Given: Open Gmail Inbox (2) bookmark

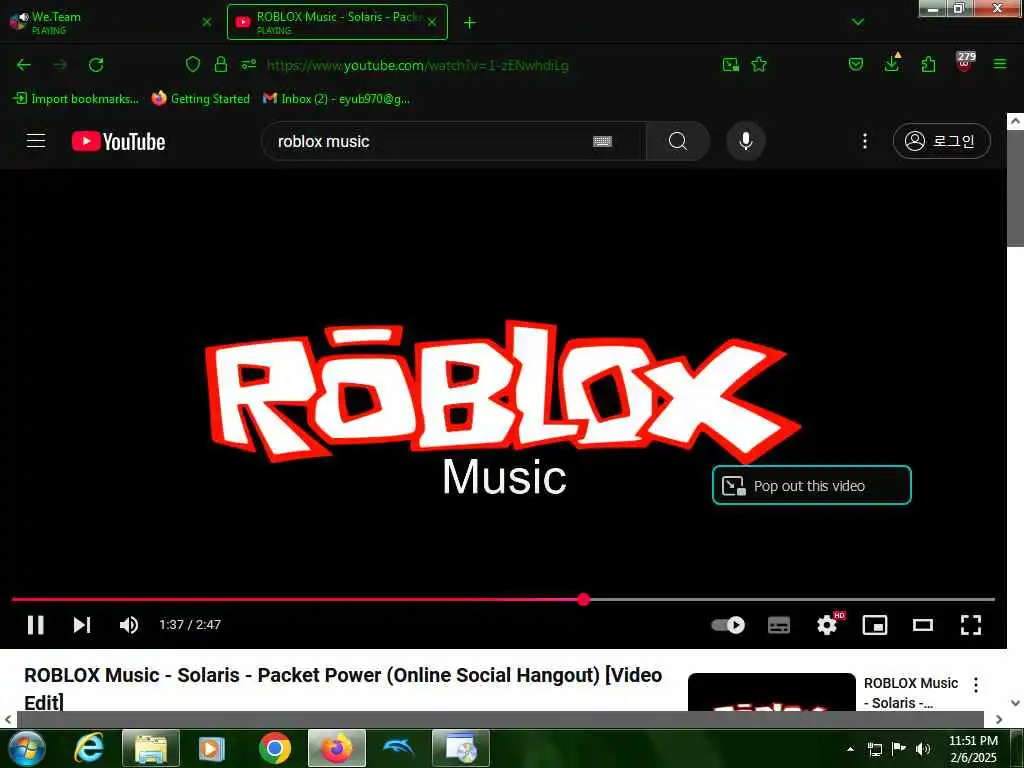Looking at the screenshot, I should [x=336, y=99].
